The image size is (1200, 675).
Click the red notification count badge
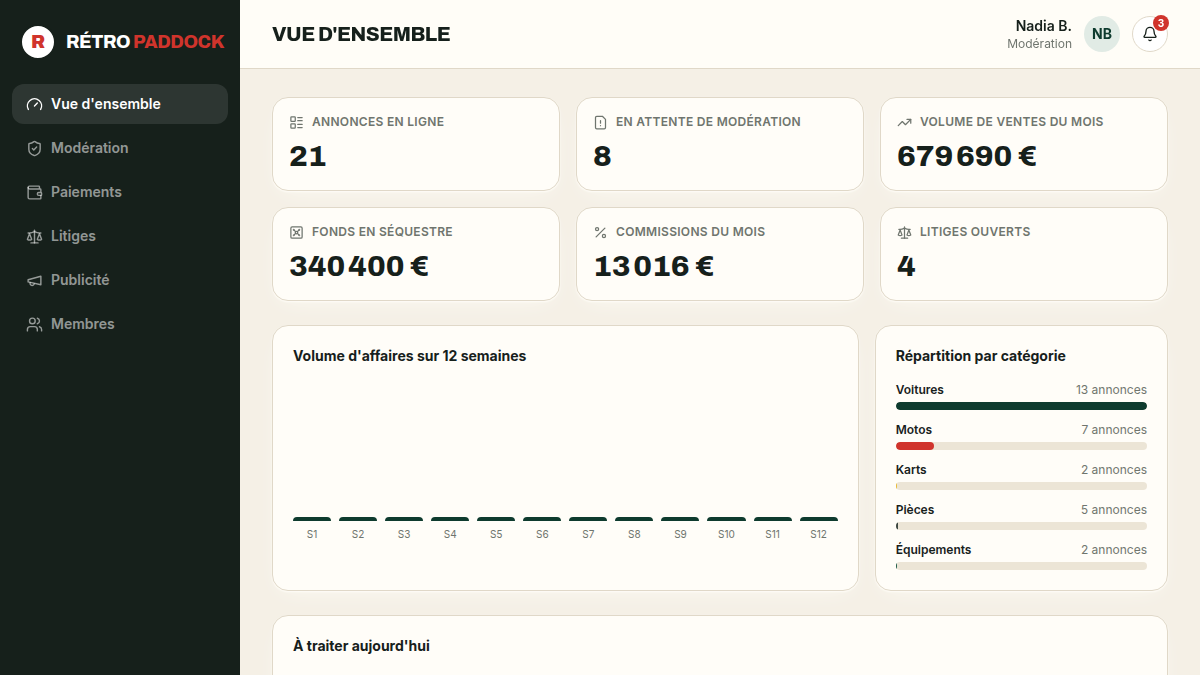click(x=1161, y=23)
